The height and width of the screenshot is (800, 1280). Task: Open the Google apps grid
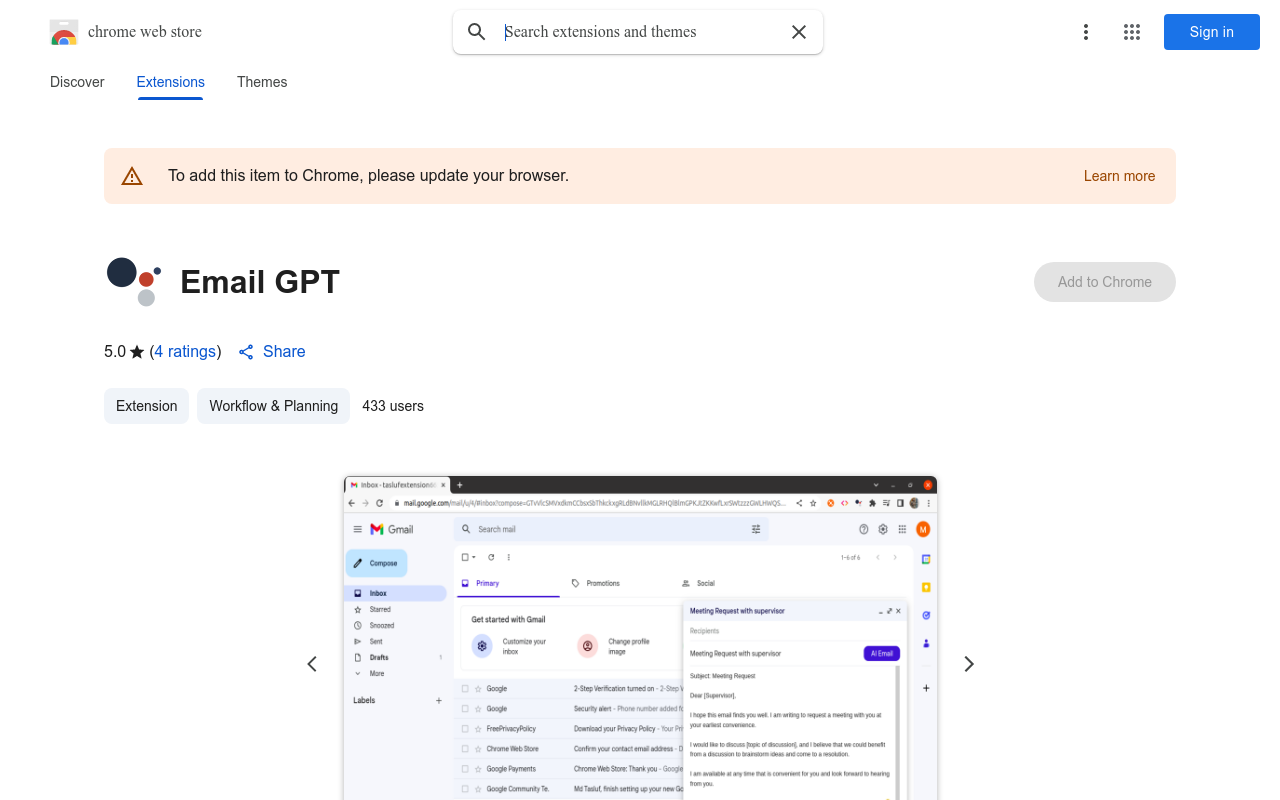point(1132,32)
